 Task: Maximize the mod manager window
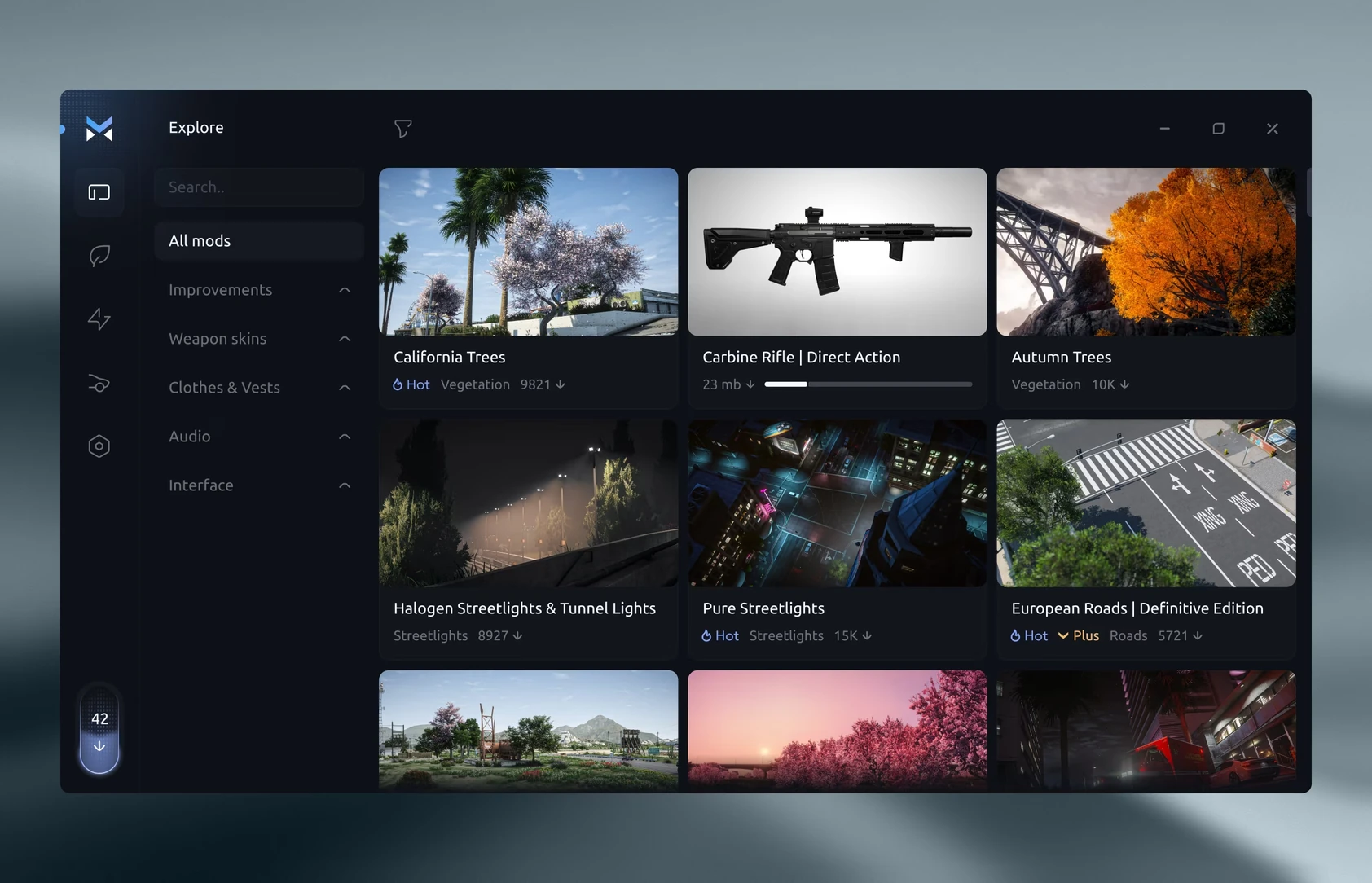[x=1218, y=129]
